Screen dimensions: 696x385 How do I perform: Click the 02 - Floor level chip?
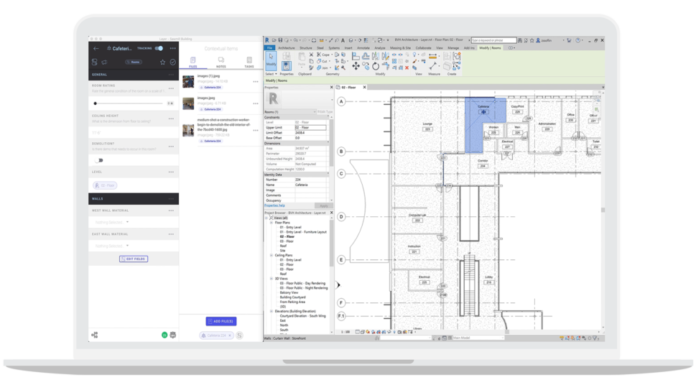(105, 185)
